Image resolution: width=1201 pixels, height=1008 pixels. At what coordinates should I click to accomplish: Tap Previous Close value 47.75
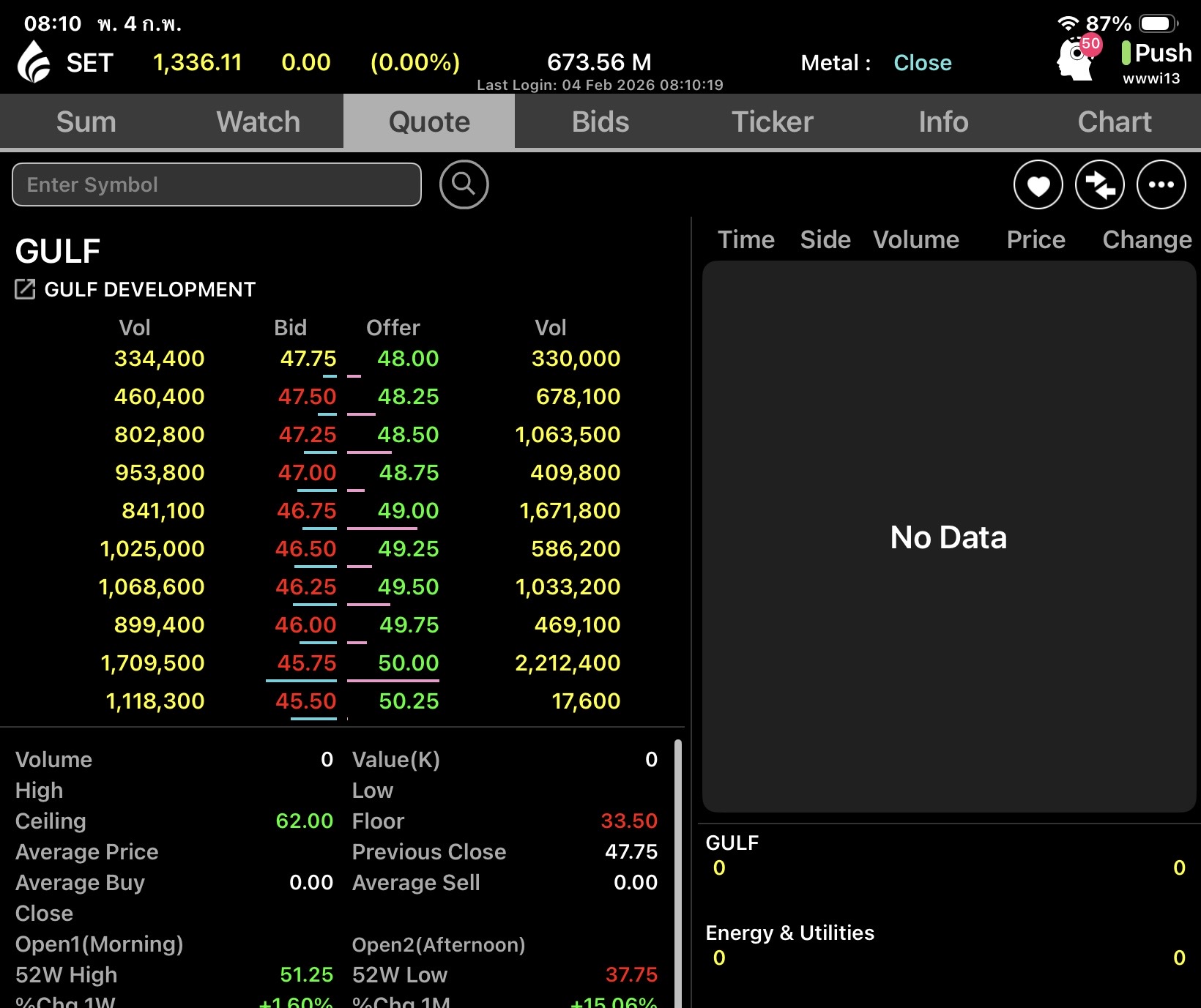[x=631, y=851]
